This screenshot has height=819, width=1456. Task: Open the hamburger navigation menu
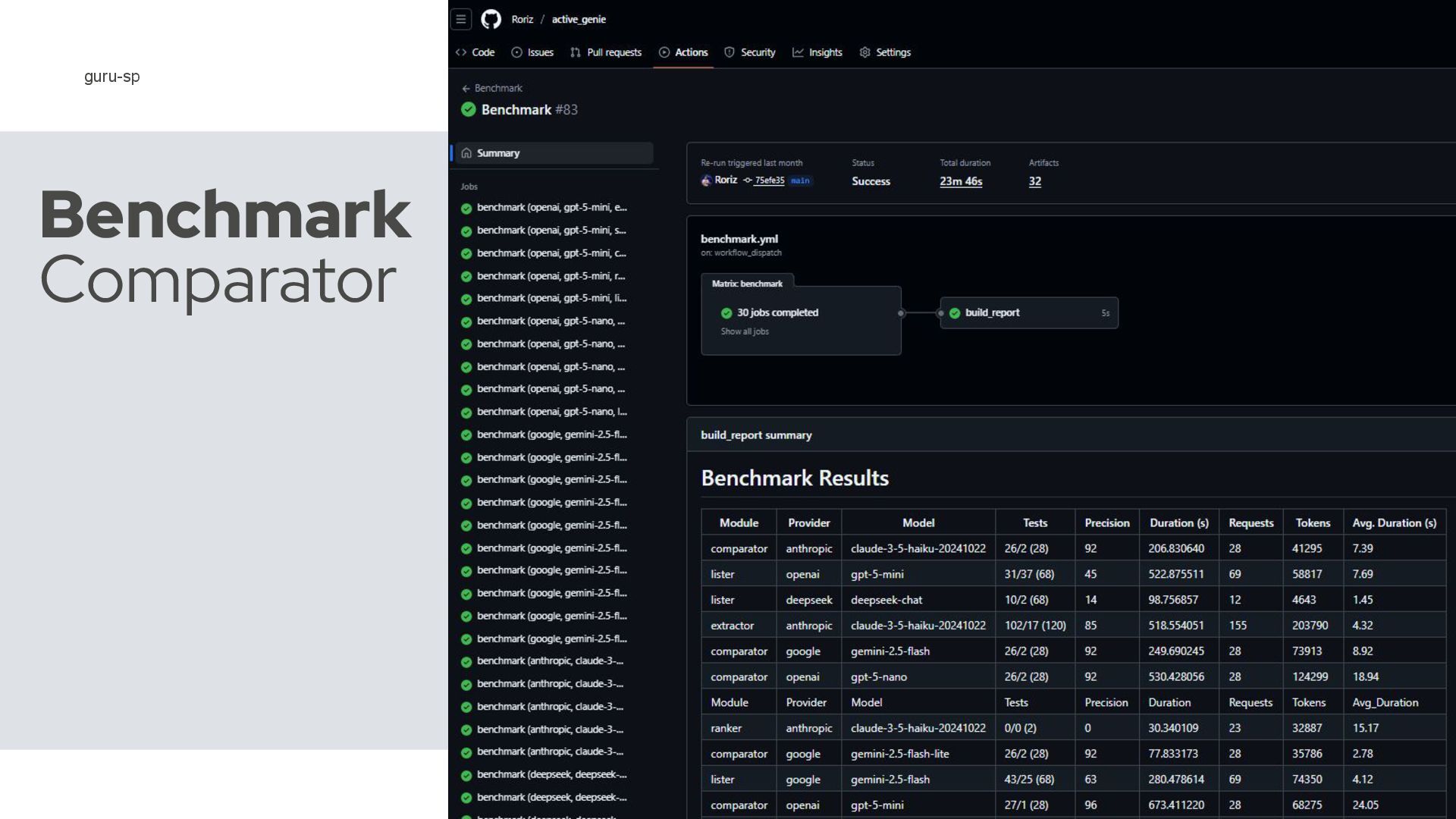coord(460,19)
